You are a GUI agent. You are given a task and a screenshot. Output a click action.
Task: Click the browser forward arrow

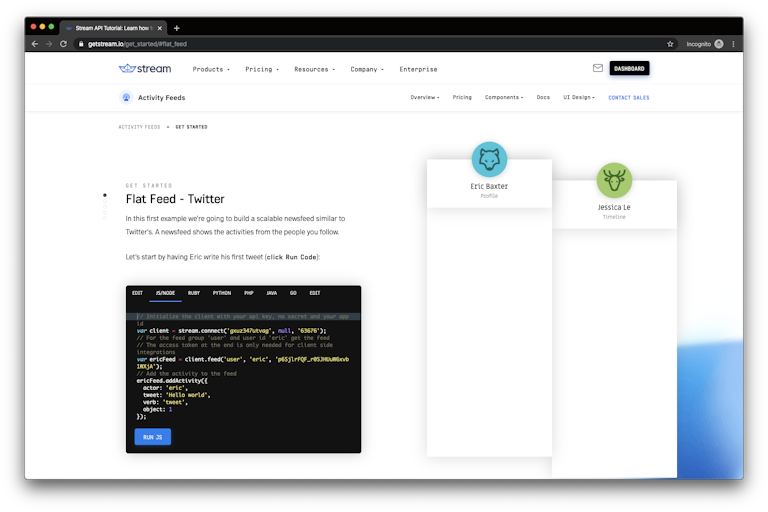(49, 44)
